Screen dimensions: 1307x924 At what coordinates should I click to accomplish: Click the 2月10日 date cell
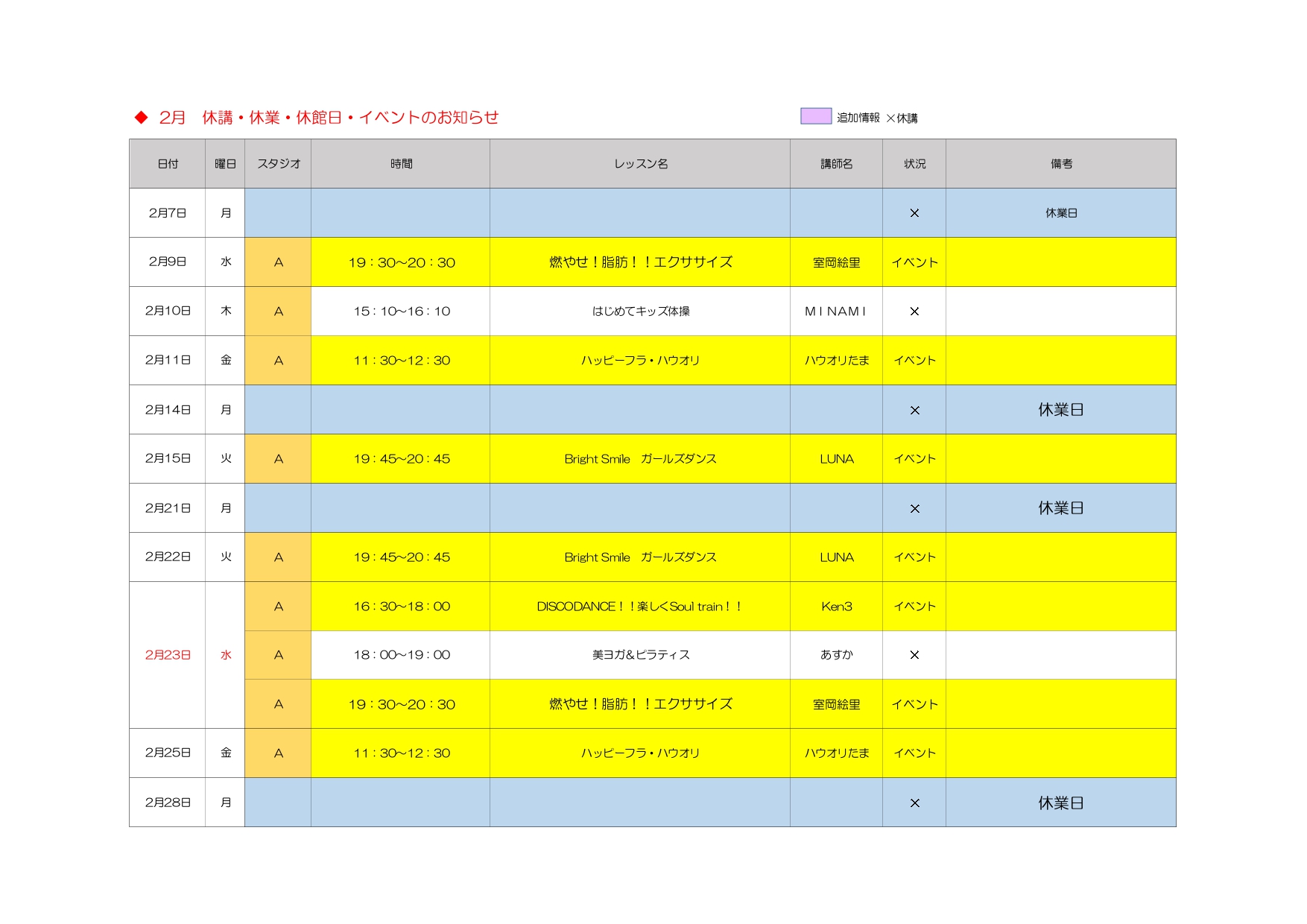tap(168, 311)
